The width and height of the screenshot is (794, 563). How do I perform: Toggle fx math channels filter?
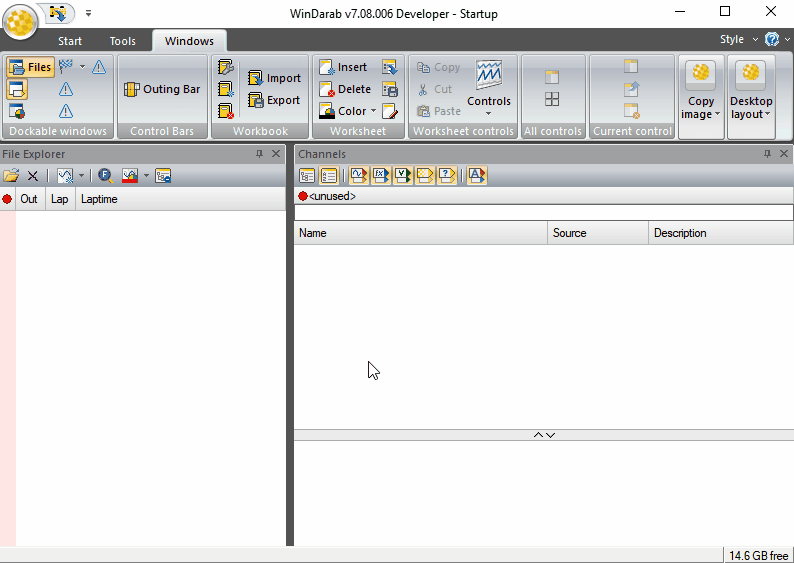(381, 176)
